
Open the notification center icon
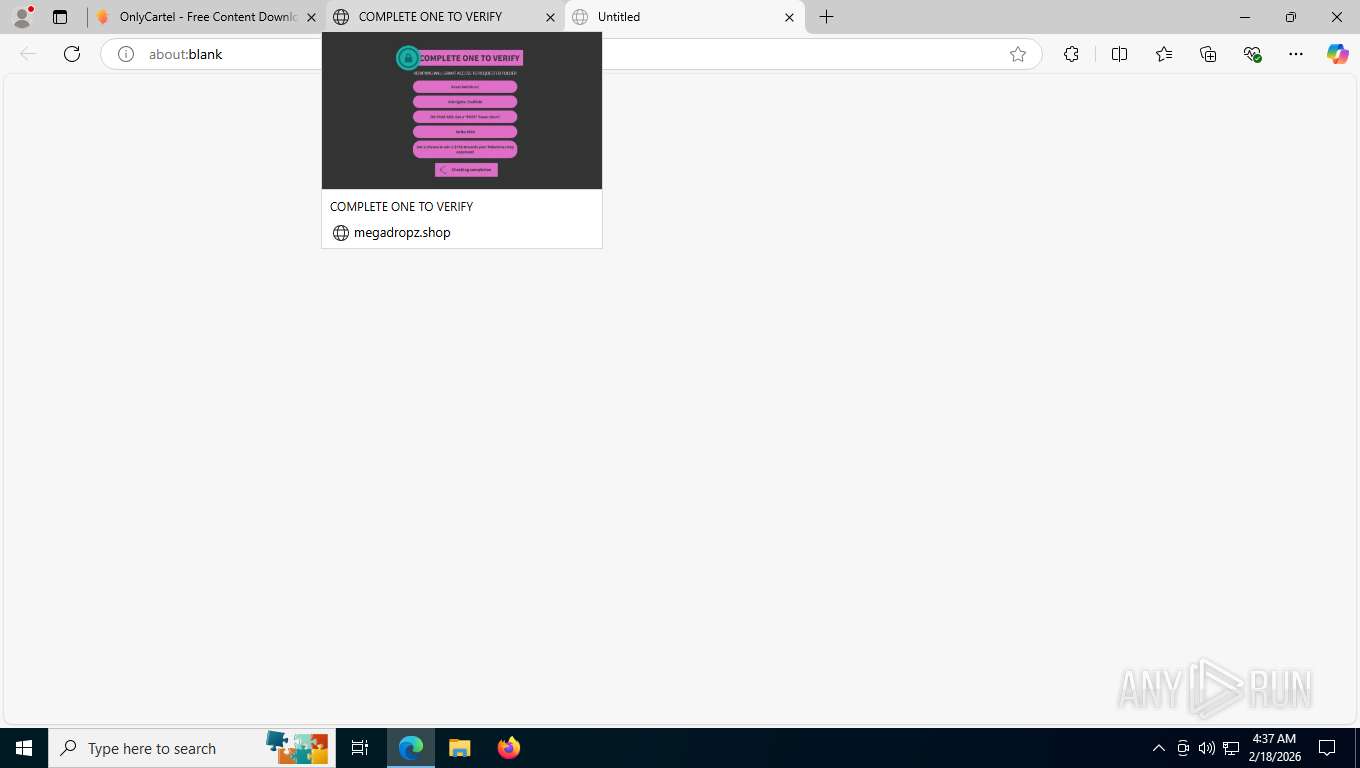coord(1327,748)
